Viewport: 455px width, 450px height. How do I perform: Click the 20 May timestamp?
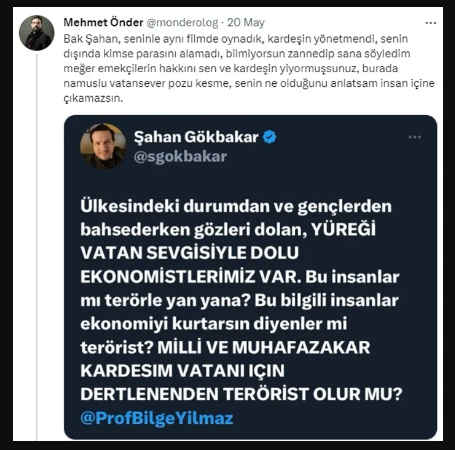coord(246,23)
